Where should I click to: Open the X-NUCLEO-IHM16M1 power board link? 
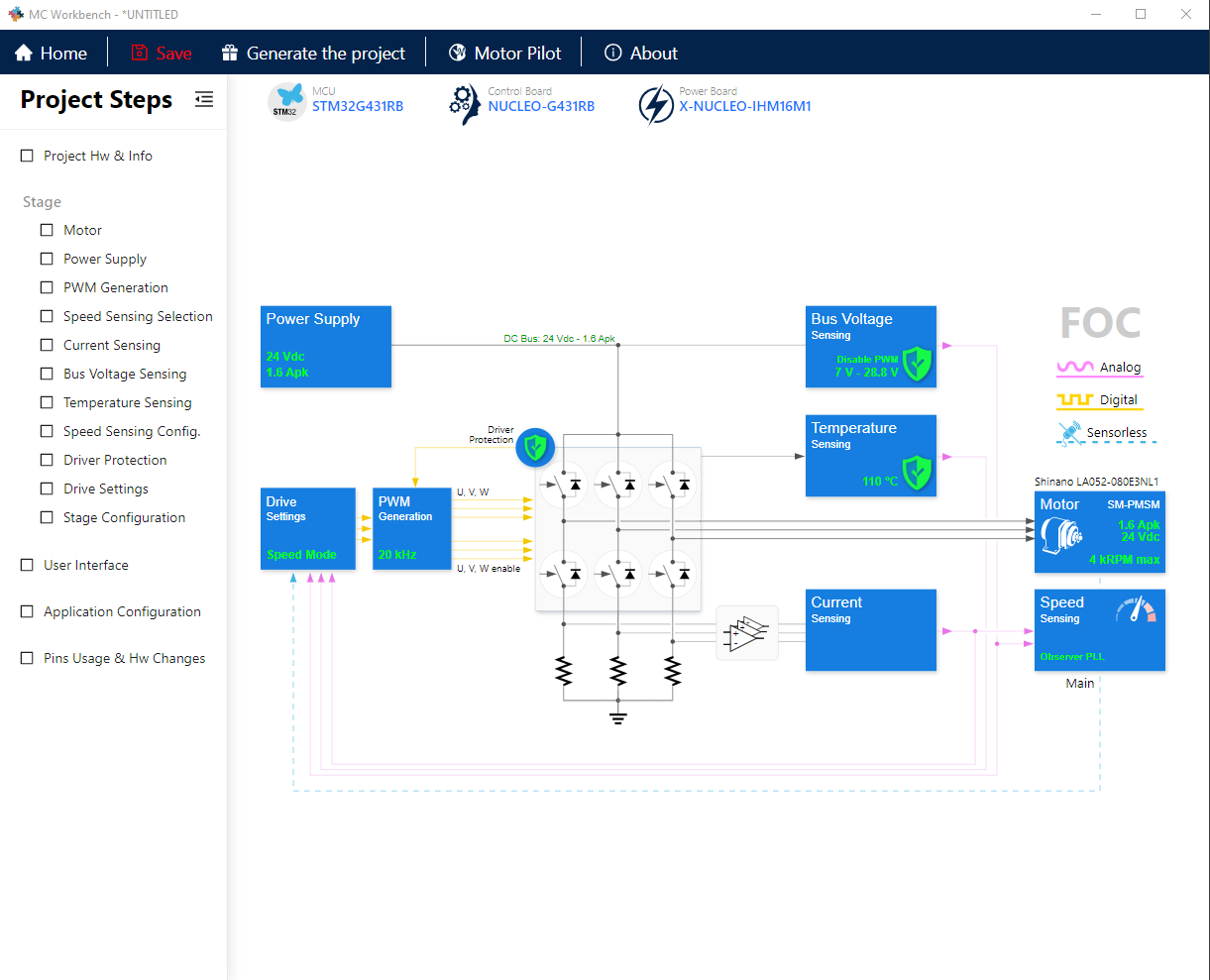tap(745, 106)
